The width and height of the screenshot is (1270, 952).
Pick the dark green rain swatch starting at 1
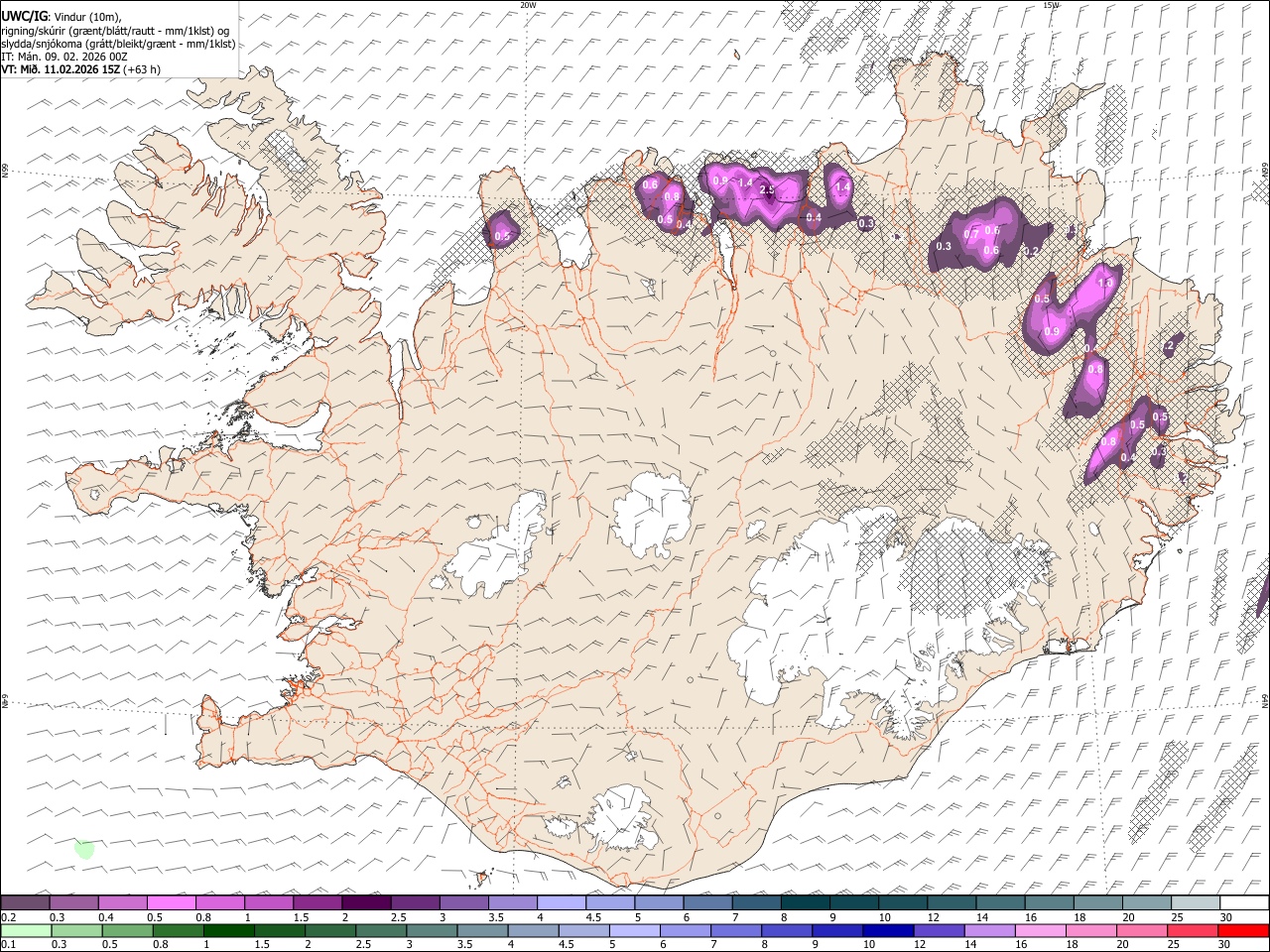point(228,930)
